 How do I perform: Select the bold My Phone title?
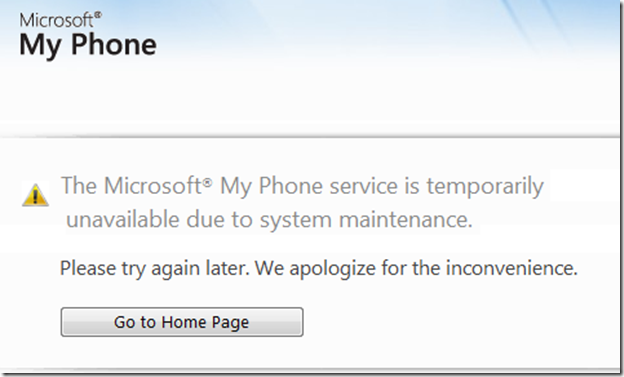coord(88,45)
